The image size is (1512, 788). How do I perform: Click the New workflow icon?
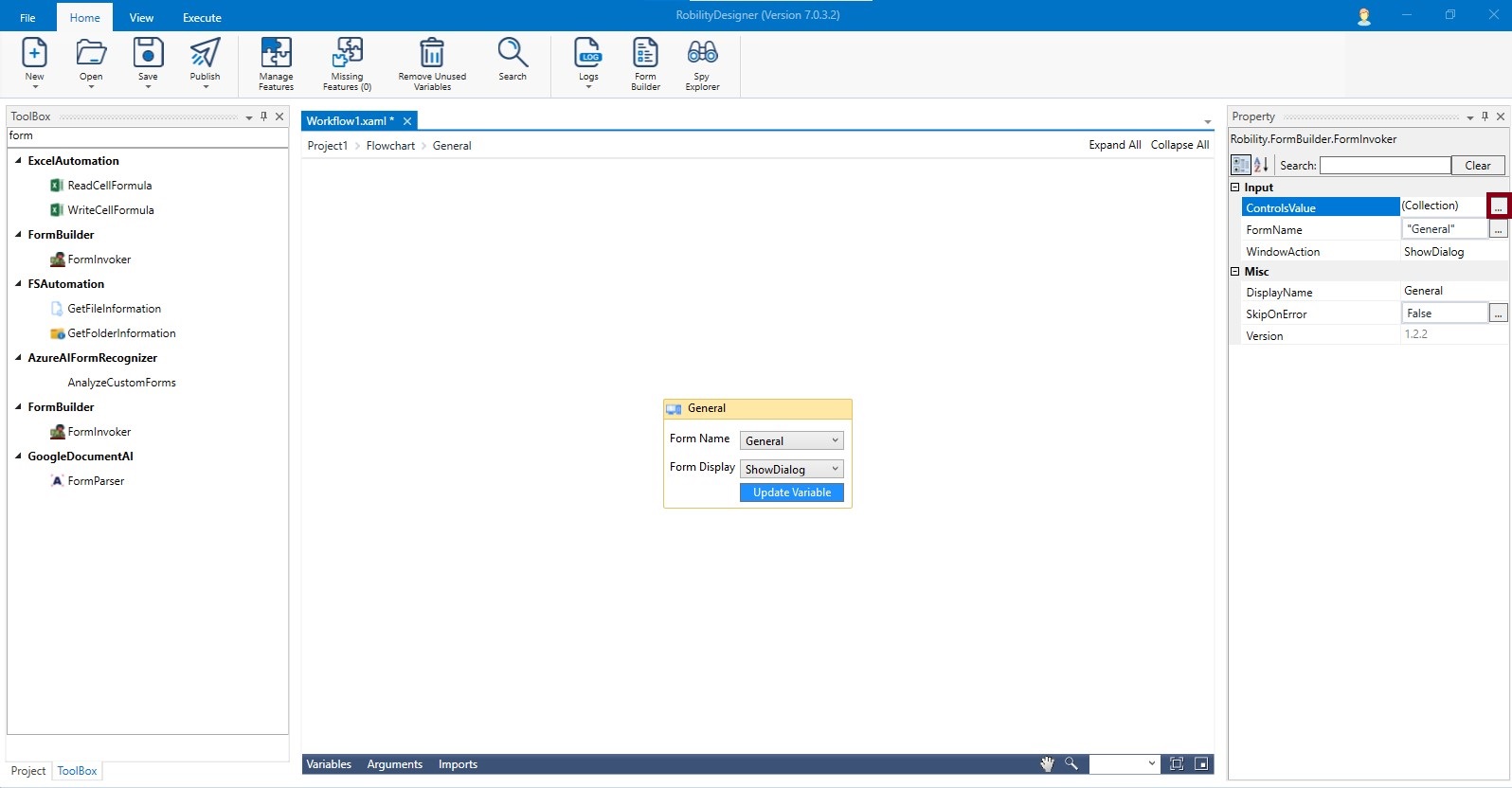(34, 54)
